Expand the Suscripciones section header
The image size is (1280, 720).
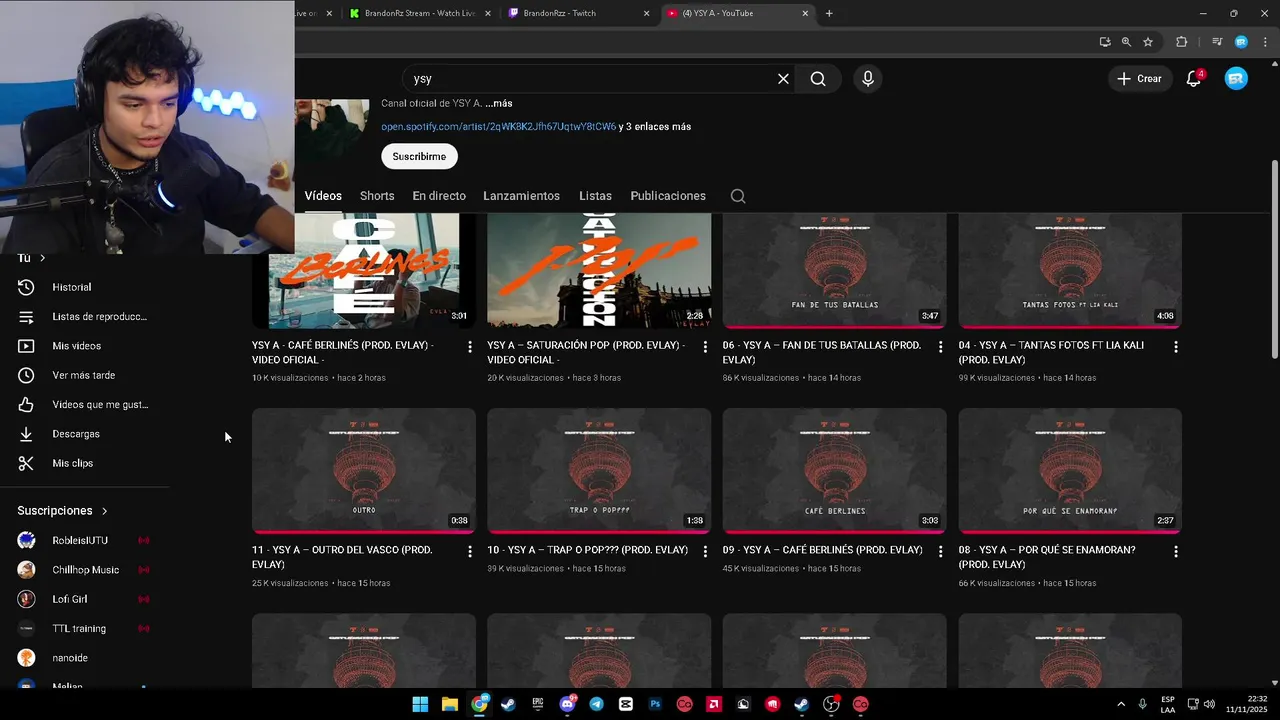tap(62, 511)
